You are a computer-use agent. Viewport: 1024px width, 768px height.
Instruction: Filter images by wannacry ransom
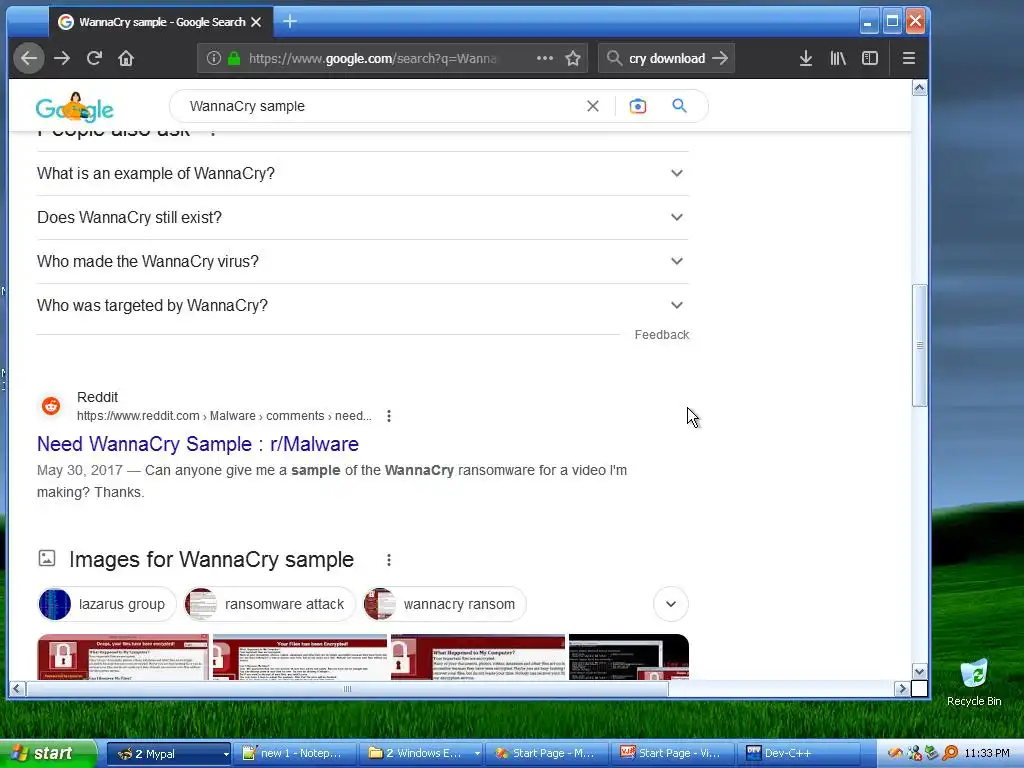(x=444, y=604)
